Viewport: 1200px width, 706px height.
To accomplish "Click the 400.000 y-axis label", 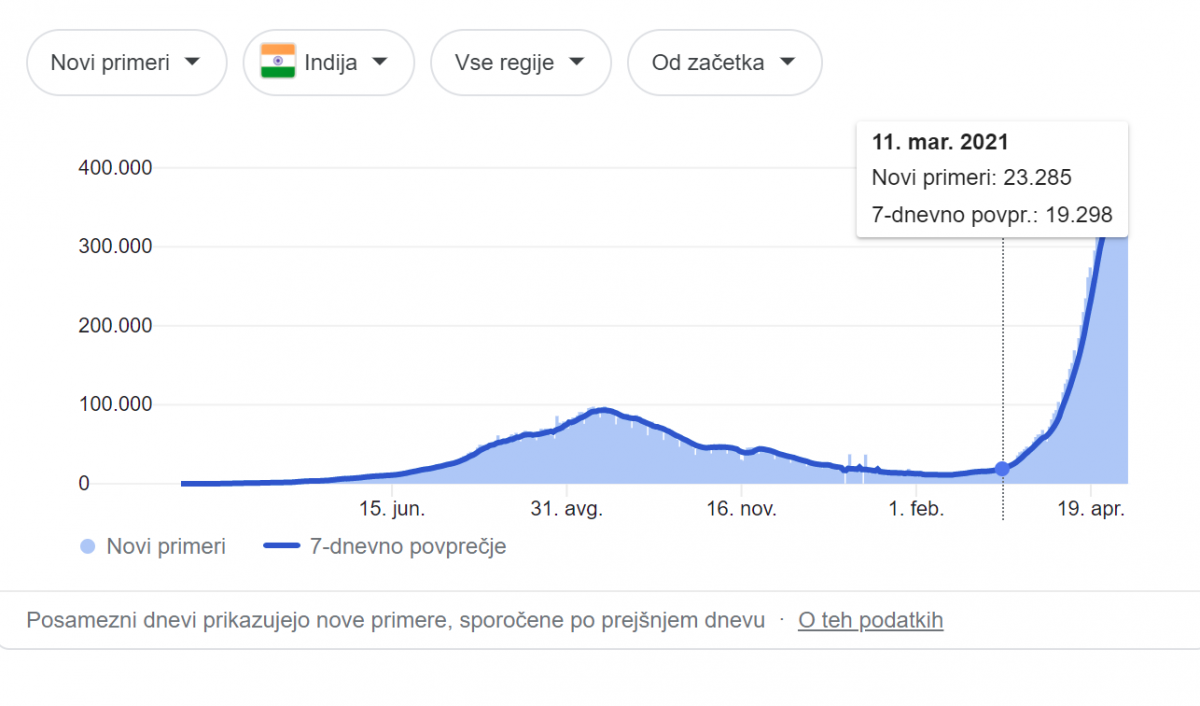I will [x=115, y=168].
